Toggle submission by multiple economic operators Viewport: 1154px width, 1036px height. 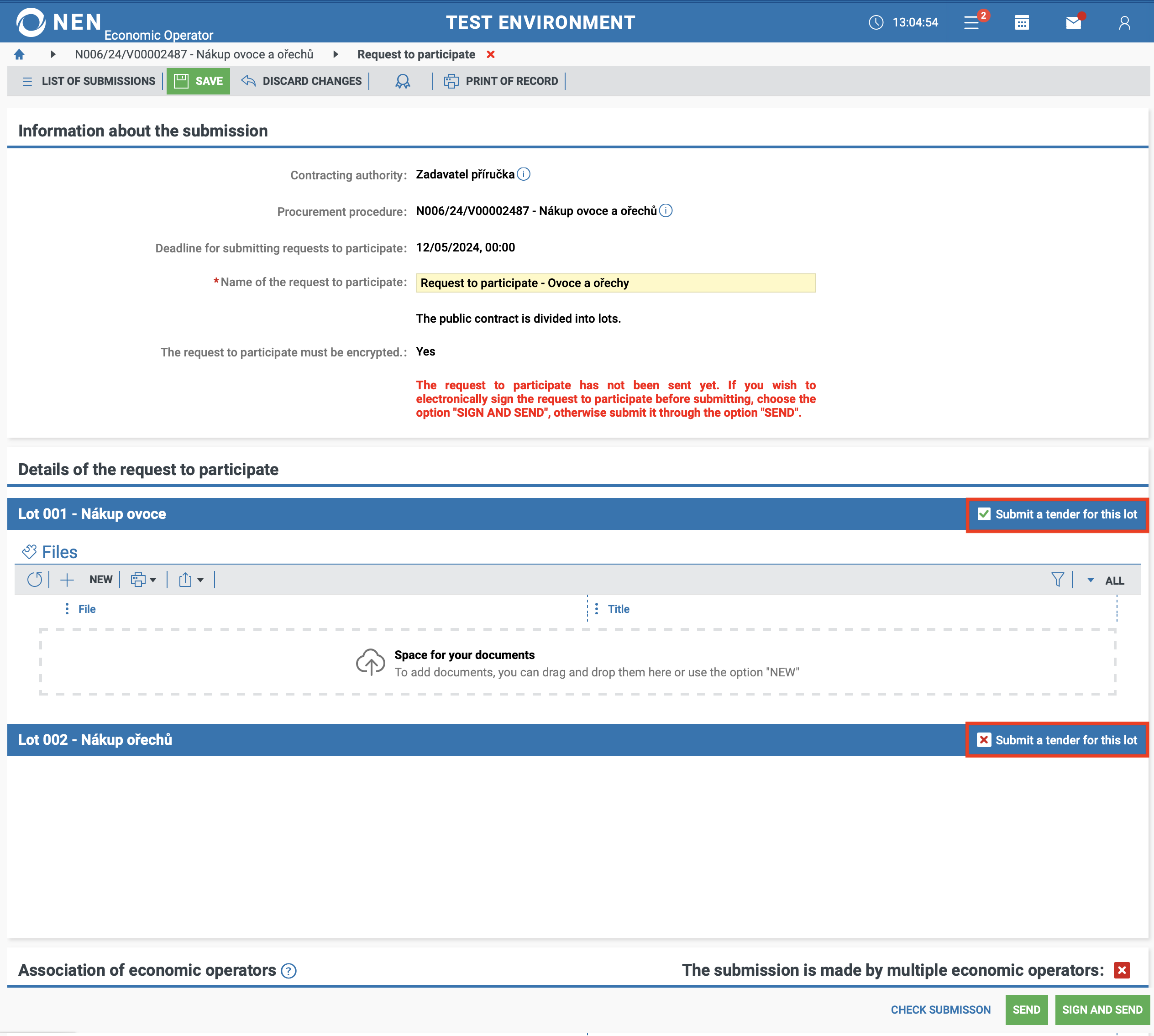[1122, 971]
